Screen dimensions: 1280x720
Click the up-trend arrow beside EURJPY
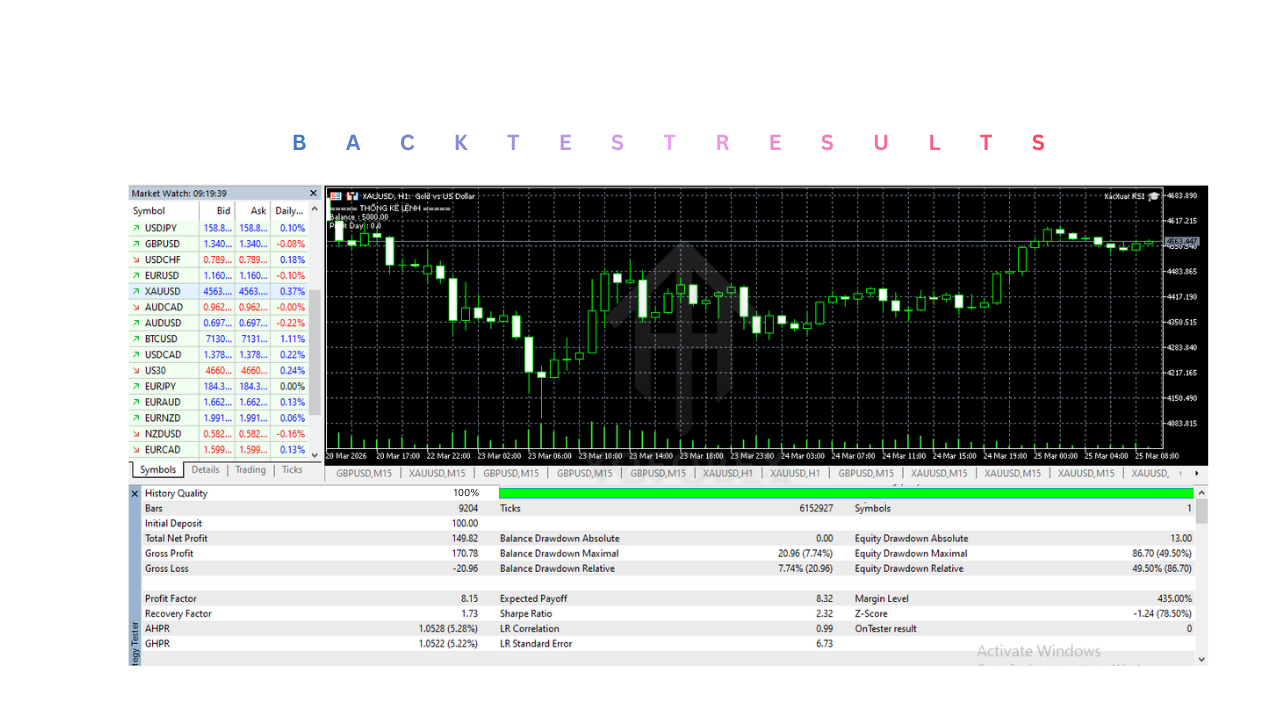click(137, 385)
